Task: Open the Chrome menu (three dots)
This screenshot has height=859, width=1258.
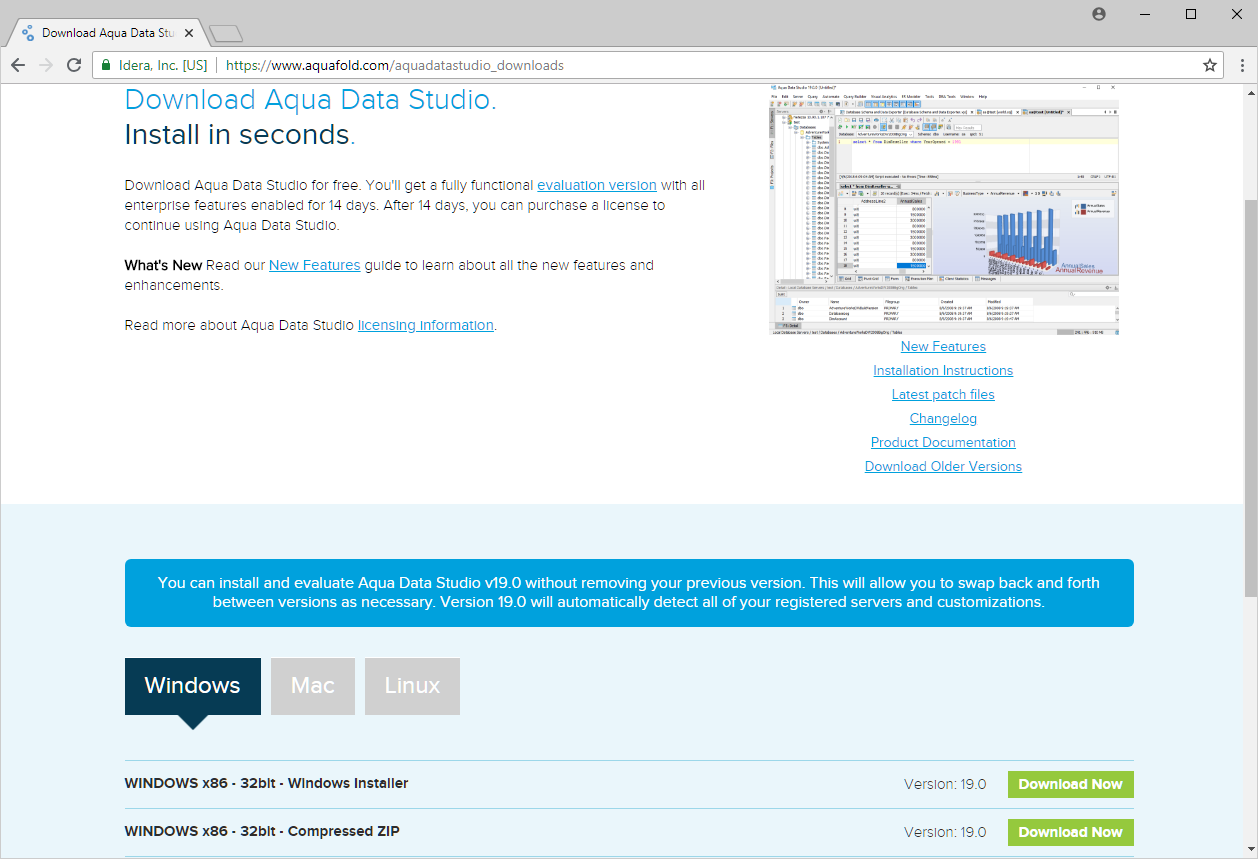Action: 1242,65
